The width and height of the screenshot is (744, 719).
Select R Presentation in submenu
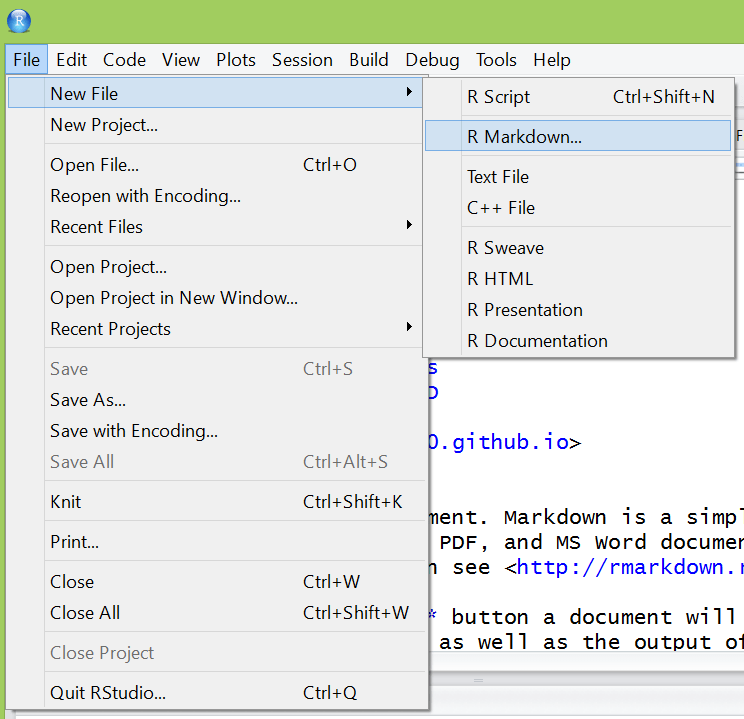click(578, 310)
